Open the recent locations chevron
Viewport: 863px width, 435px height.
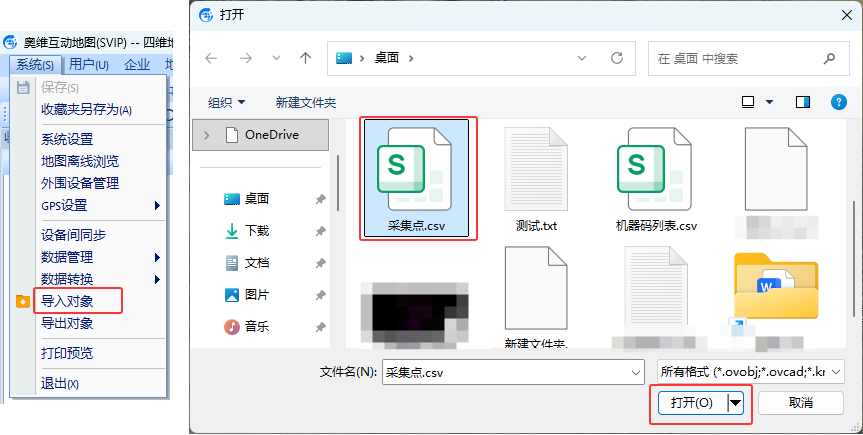tap(276, 58)
